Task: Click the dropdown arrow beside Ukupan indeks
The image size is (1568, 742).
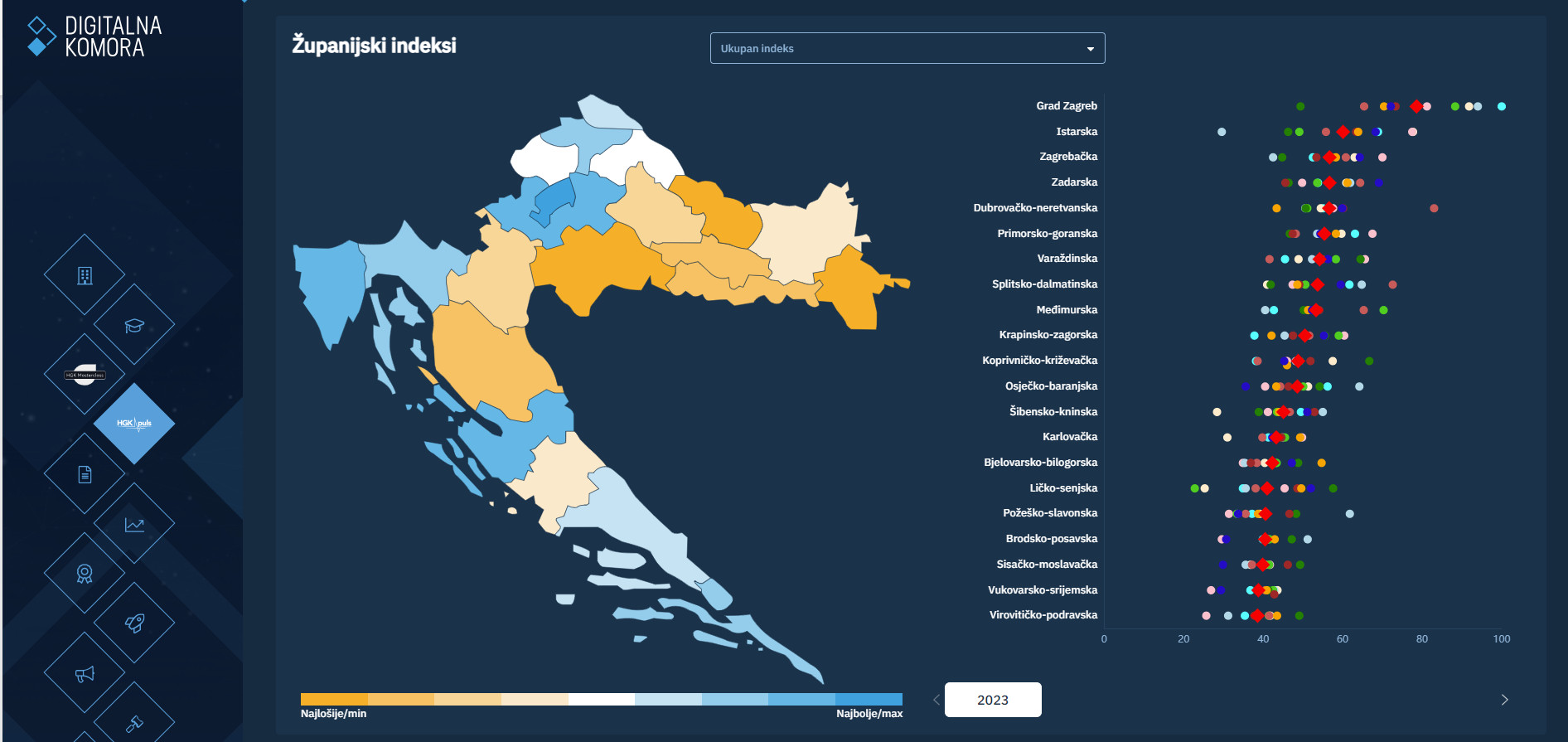Action: (x=1090, y=49)
